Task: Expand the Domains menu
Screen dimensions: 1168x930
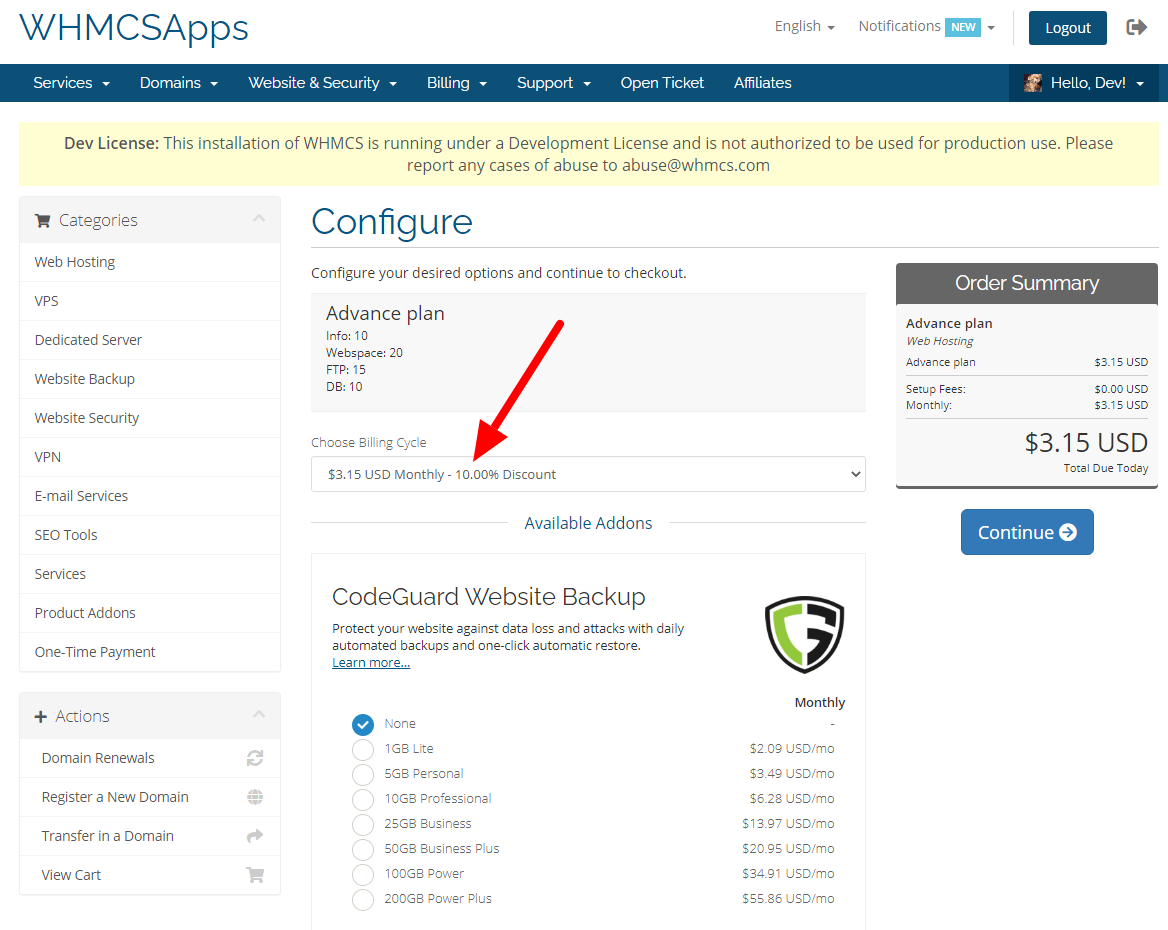Action: pyautogui.click(x=179, y=83)
